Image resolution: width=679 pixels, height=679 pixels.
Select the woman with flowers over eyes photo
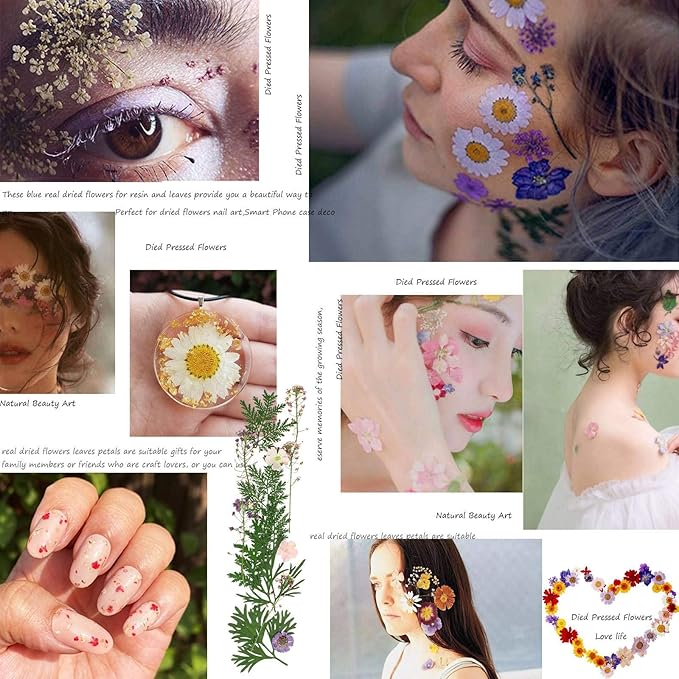(x=57, y=303)
